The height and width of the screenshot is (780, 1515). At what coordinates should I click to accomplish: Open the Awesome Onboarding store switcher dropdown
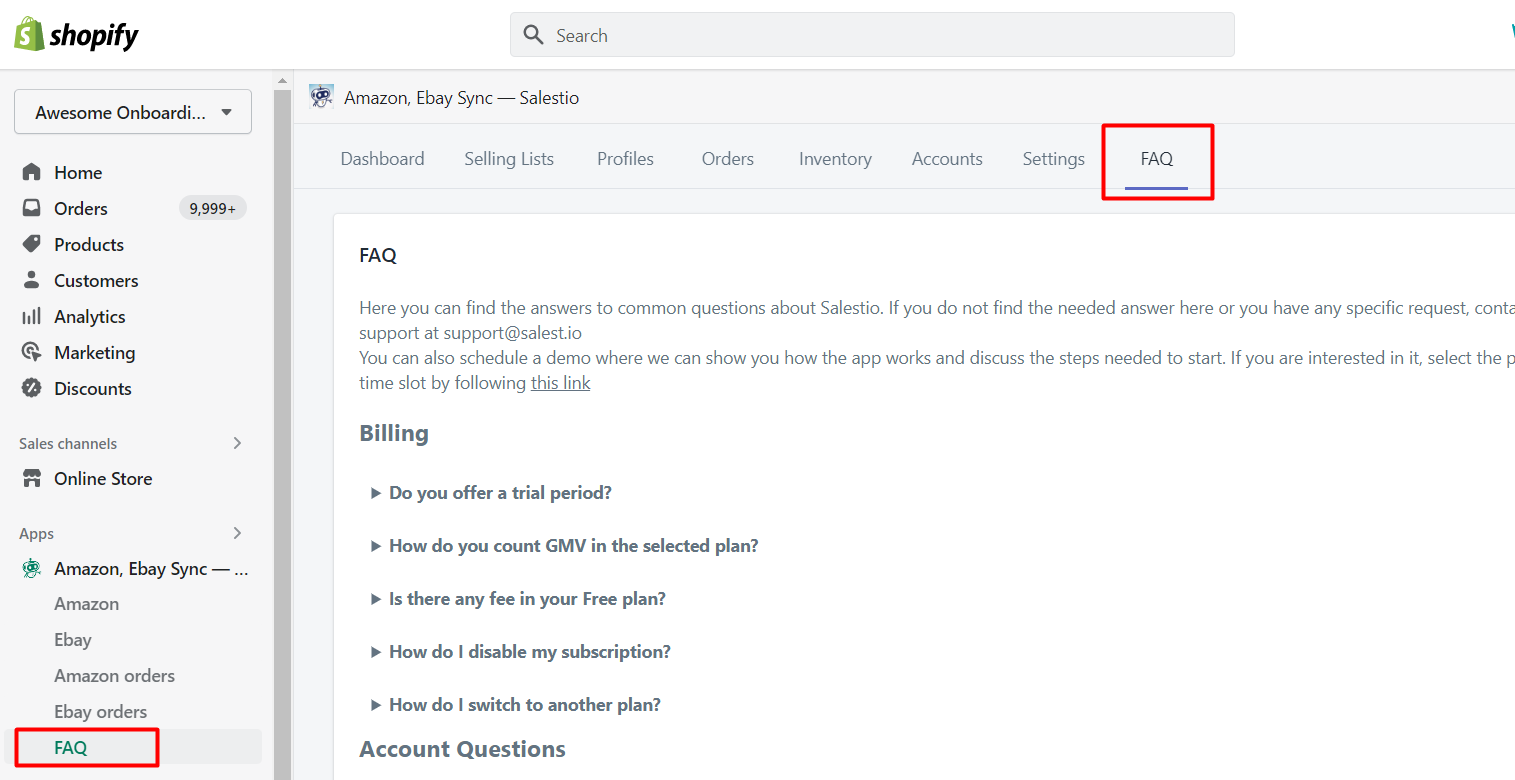point(132,113)
